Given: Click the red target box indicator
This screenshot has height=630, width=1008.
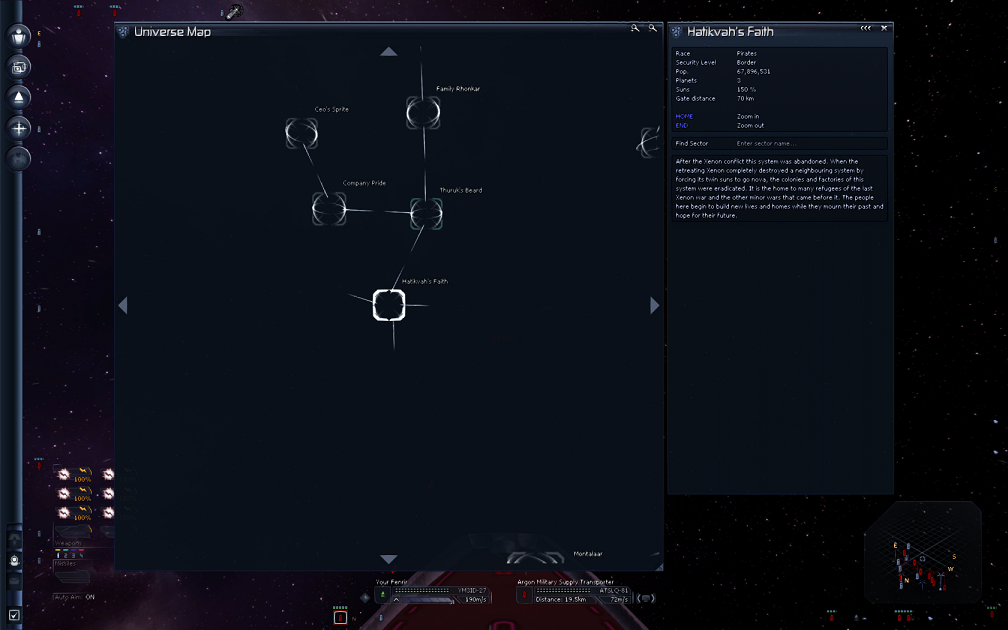Looking at the screenshot, I should [340, 618].
